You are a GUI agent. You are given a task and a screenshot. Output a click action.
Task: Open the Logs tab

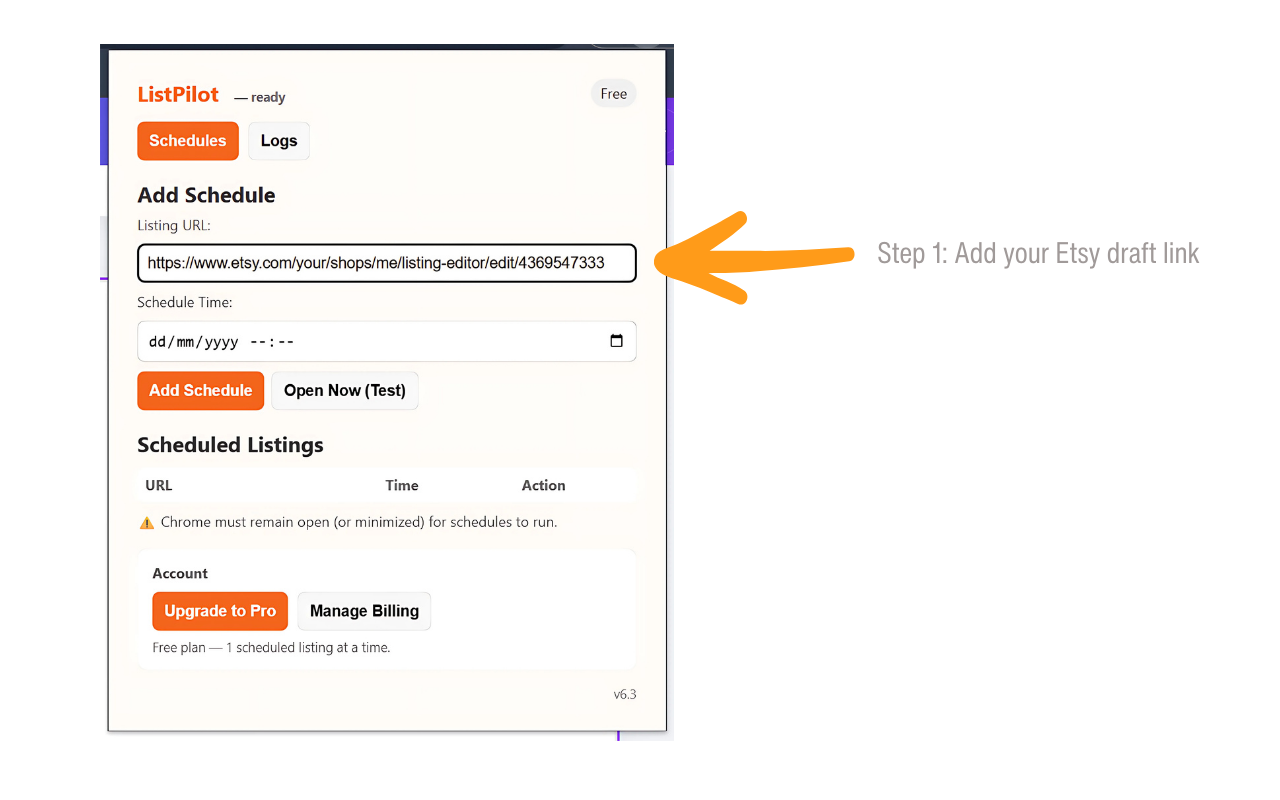279,141
